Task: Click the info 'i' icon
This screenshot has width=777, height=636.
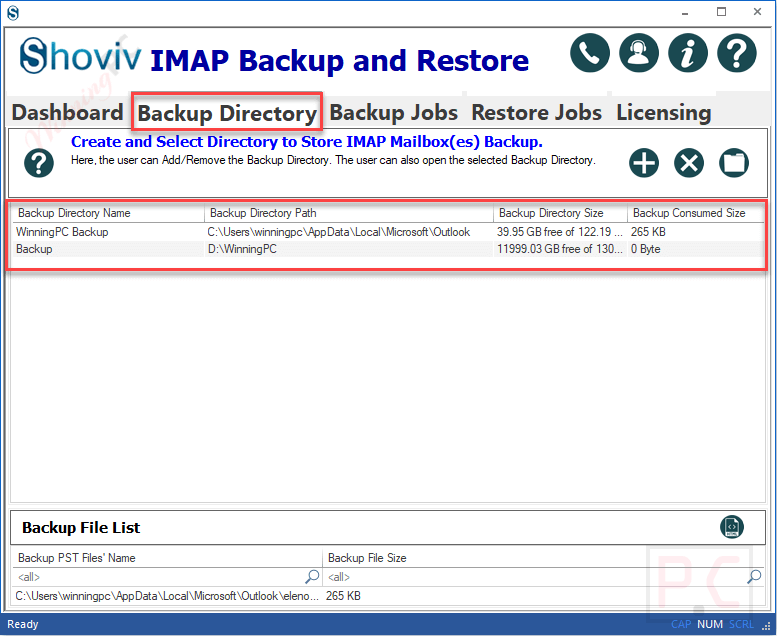Action: point(688,53)
